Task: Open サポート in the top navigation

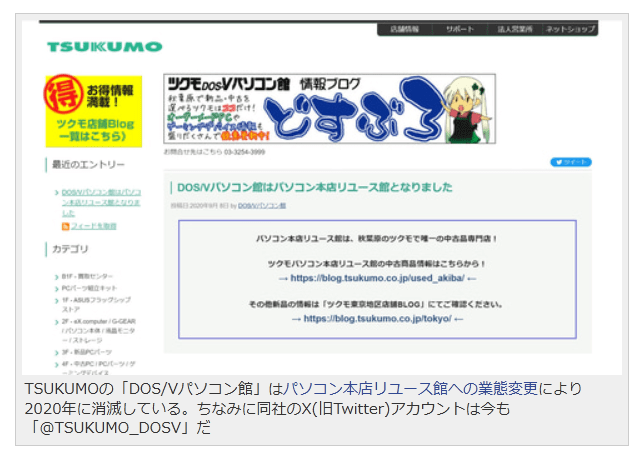Action: 460,30
